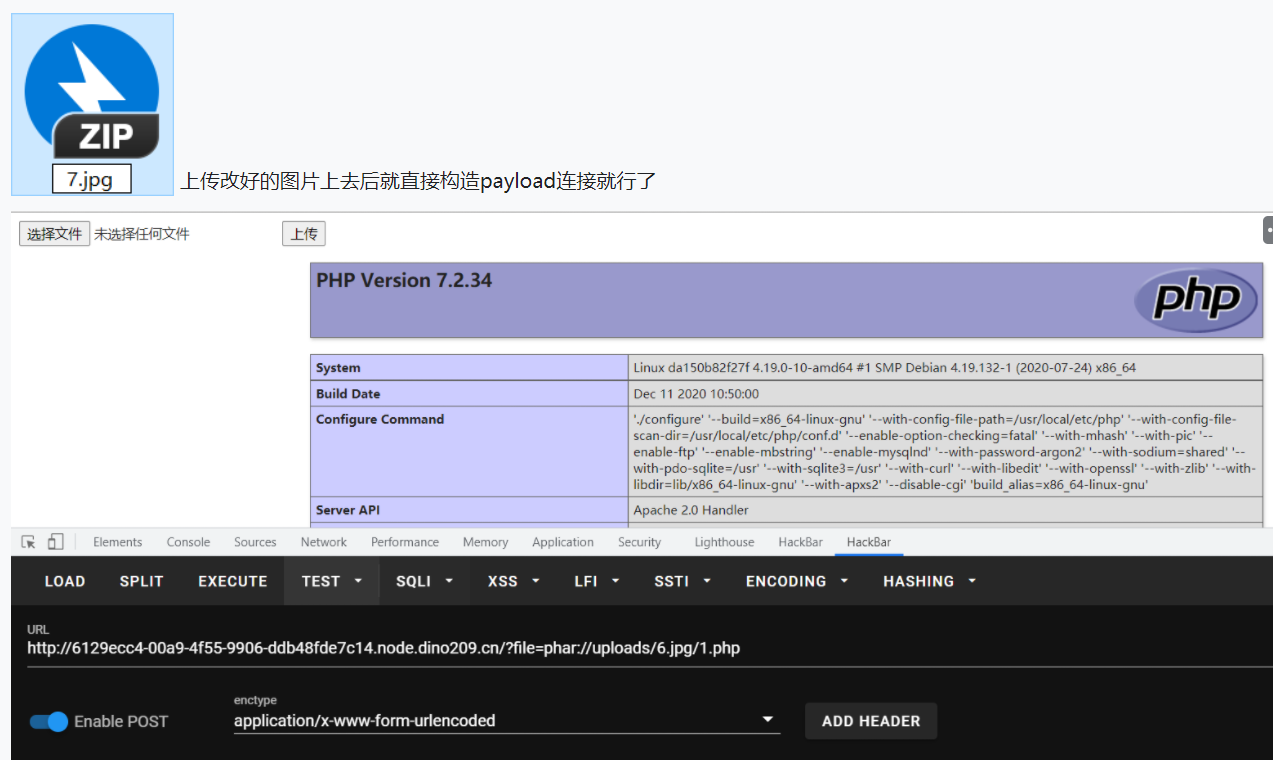The image size is (1273, 760).
Task: Click the 上传 upload button
Action: click(x=304, y=234)
